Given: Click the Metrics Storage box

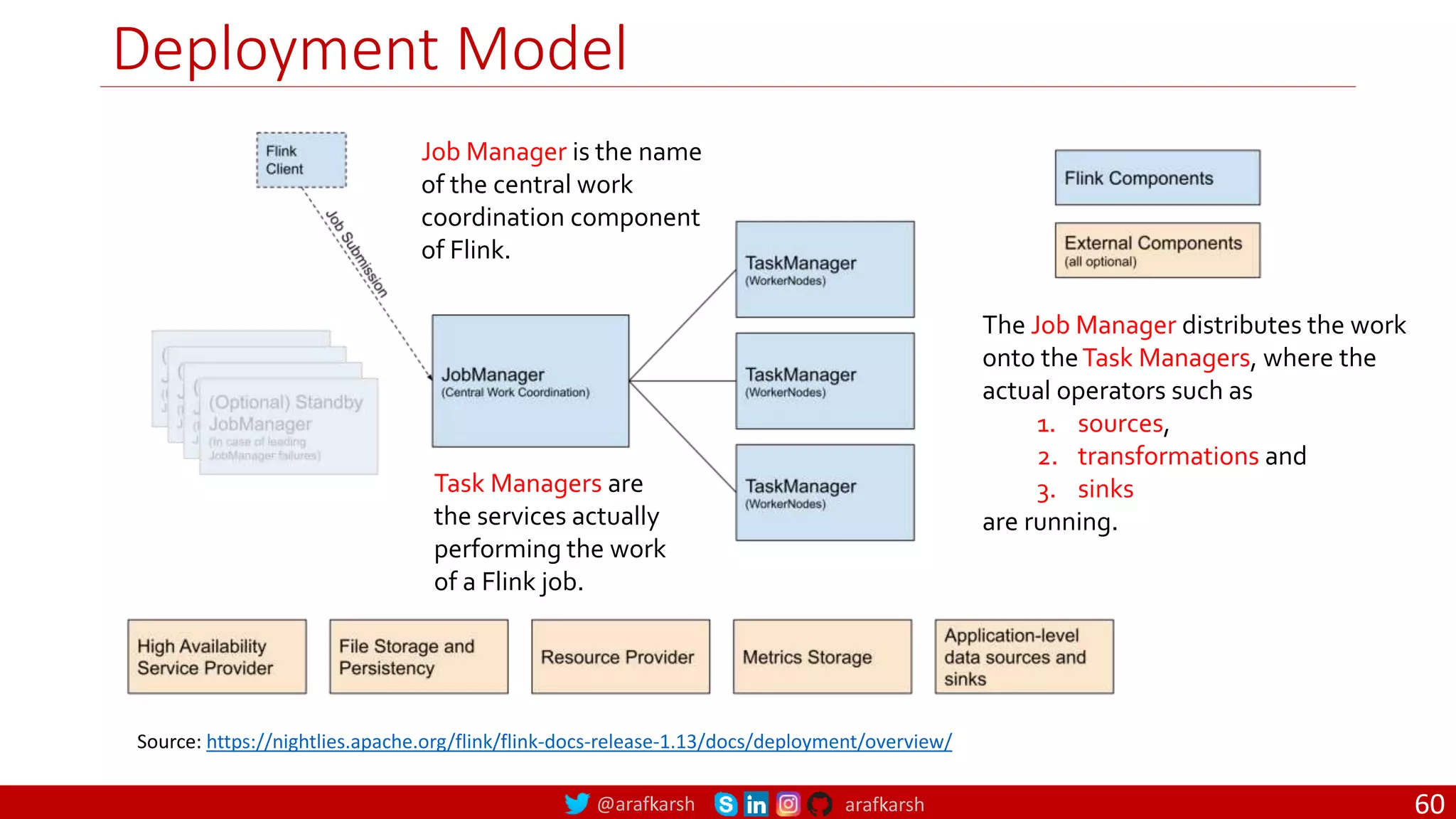Looking at the screenshot, I should pyautogui.click(x=823, y=656).
